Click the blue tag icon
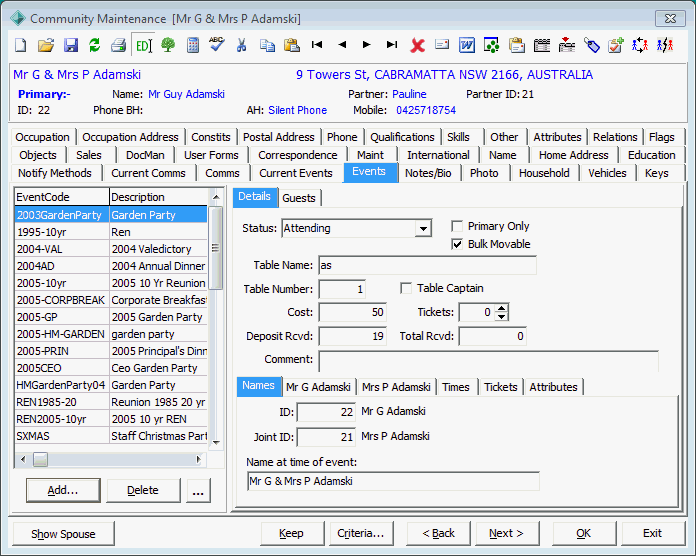 [592, 45]
